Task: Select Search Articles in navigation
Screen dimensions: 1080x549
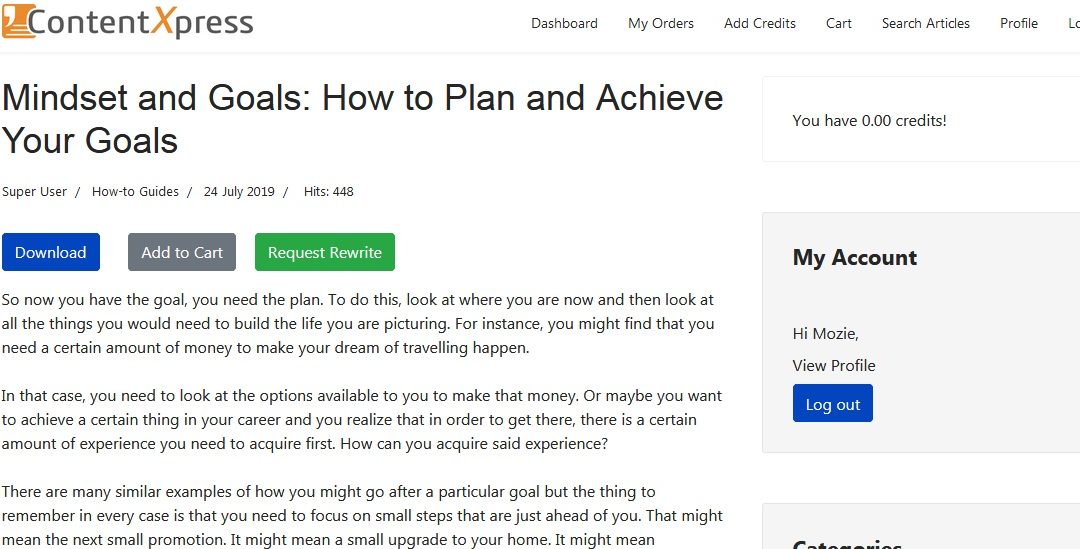Action: tap(926, 23)
